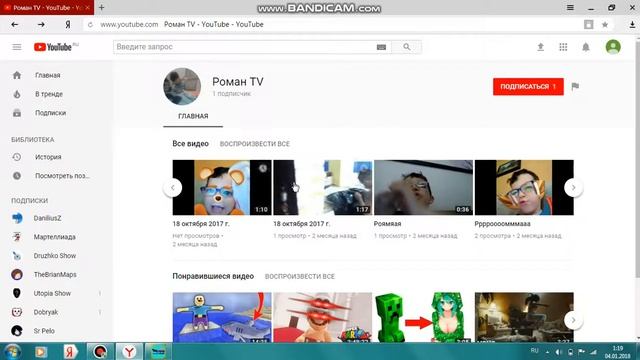
Task: Click the report flag icon
Action: tap(575, 87)
